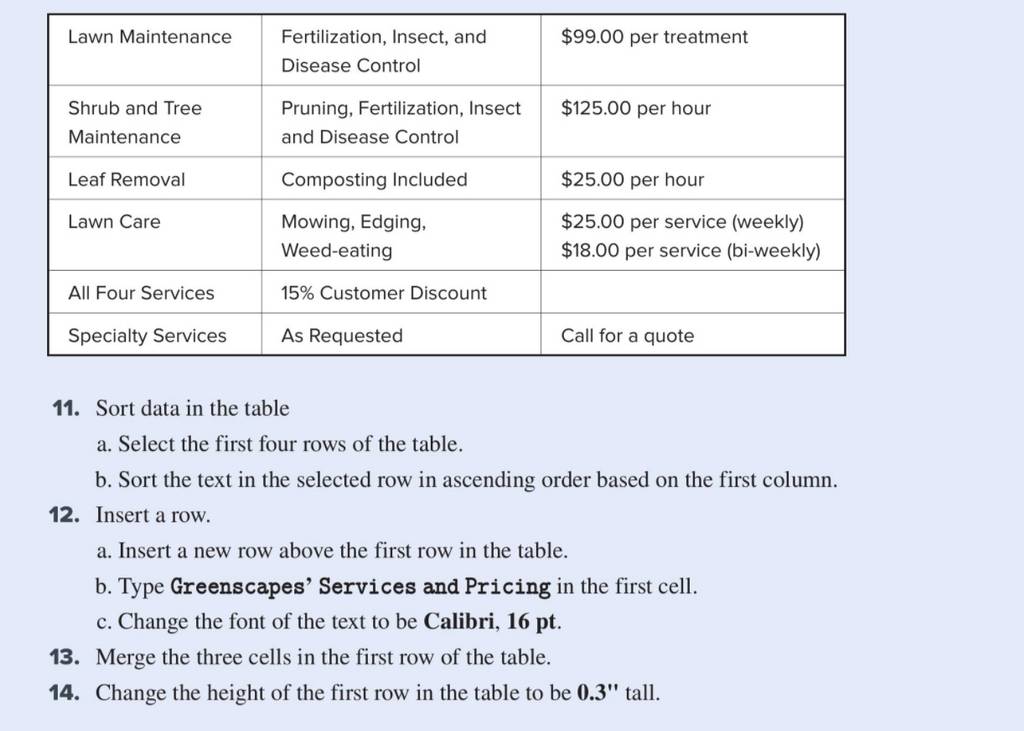
Task: Click the bold 'Greenscapes' Services and Pricing' text
Action: 360,586
